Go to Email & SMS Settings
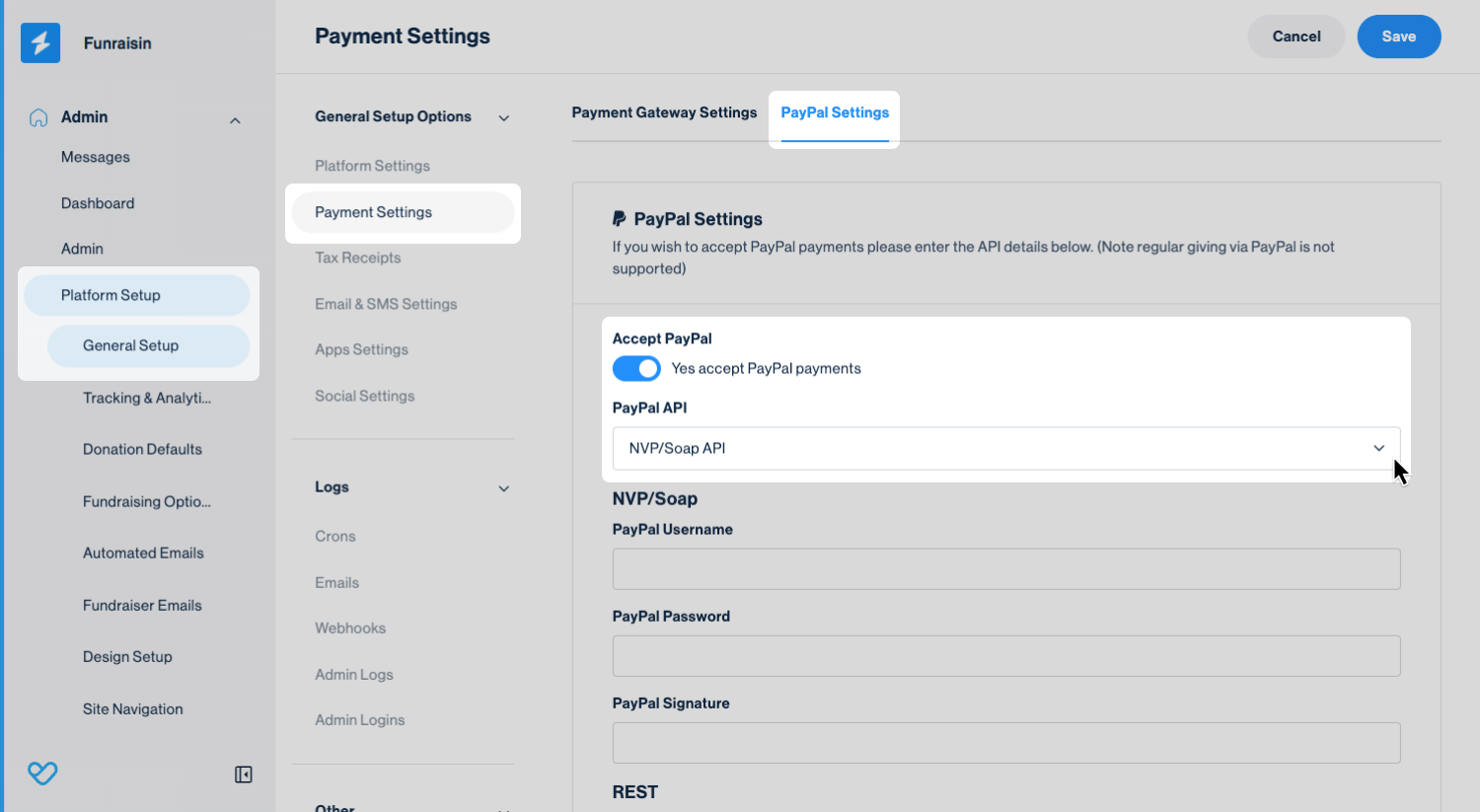This screenshot has height=812, width=1480. (x=386, y=304)
